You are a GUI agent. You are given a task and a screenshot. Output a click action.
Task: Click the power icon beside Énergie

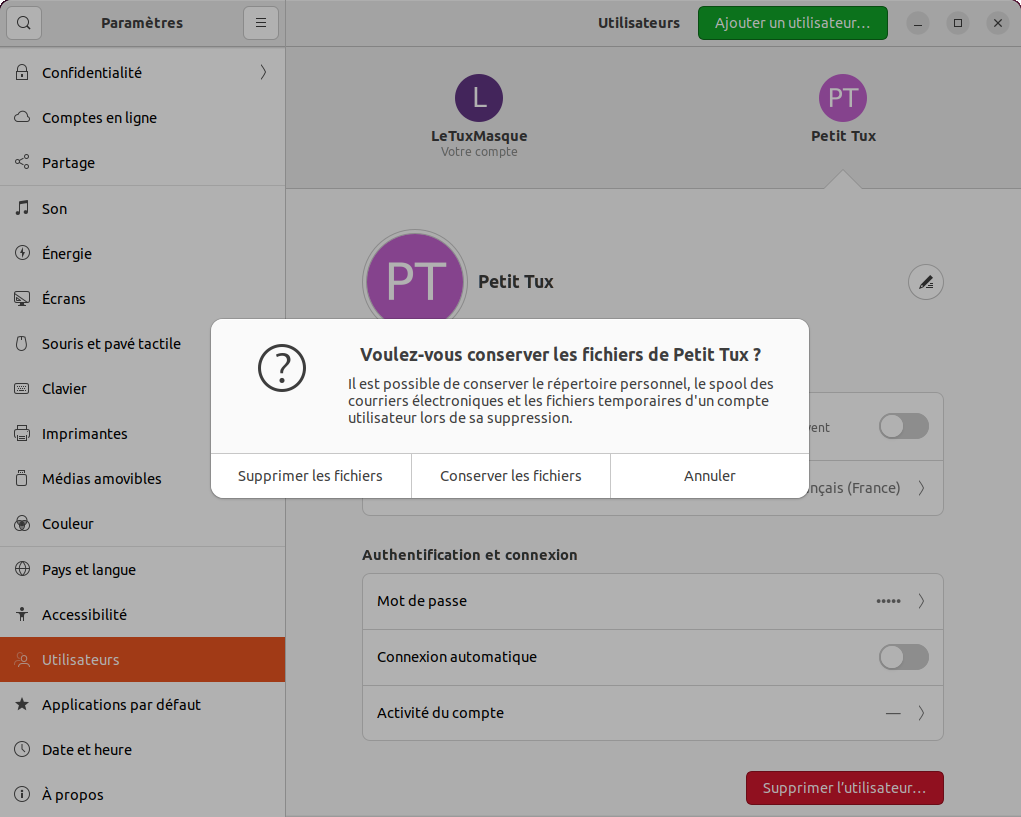click(22, 253)
